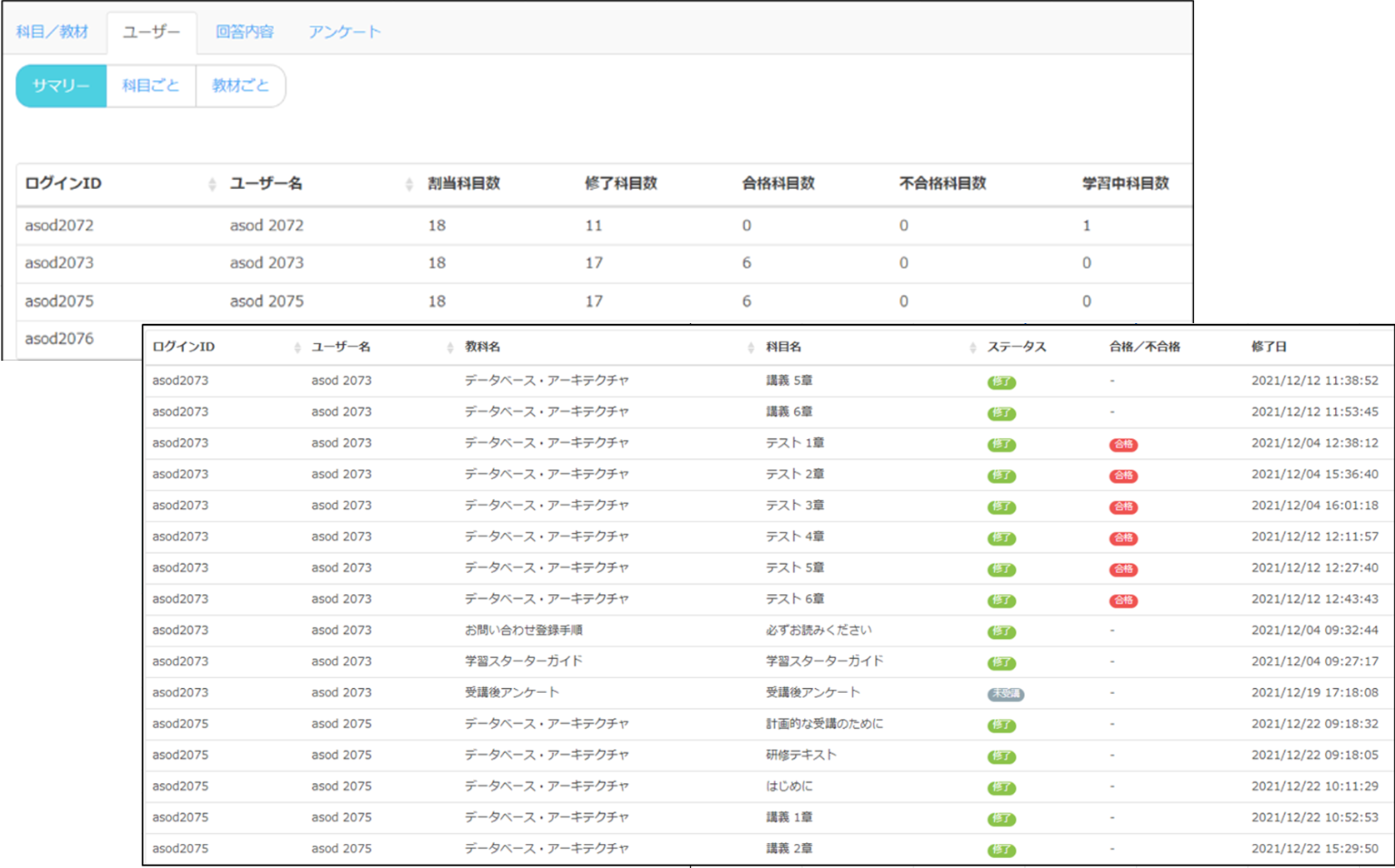Sort upper table by ログインID arrows
The width and height of the screenshot is (1395, 868).
coord(212,184)
